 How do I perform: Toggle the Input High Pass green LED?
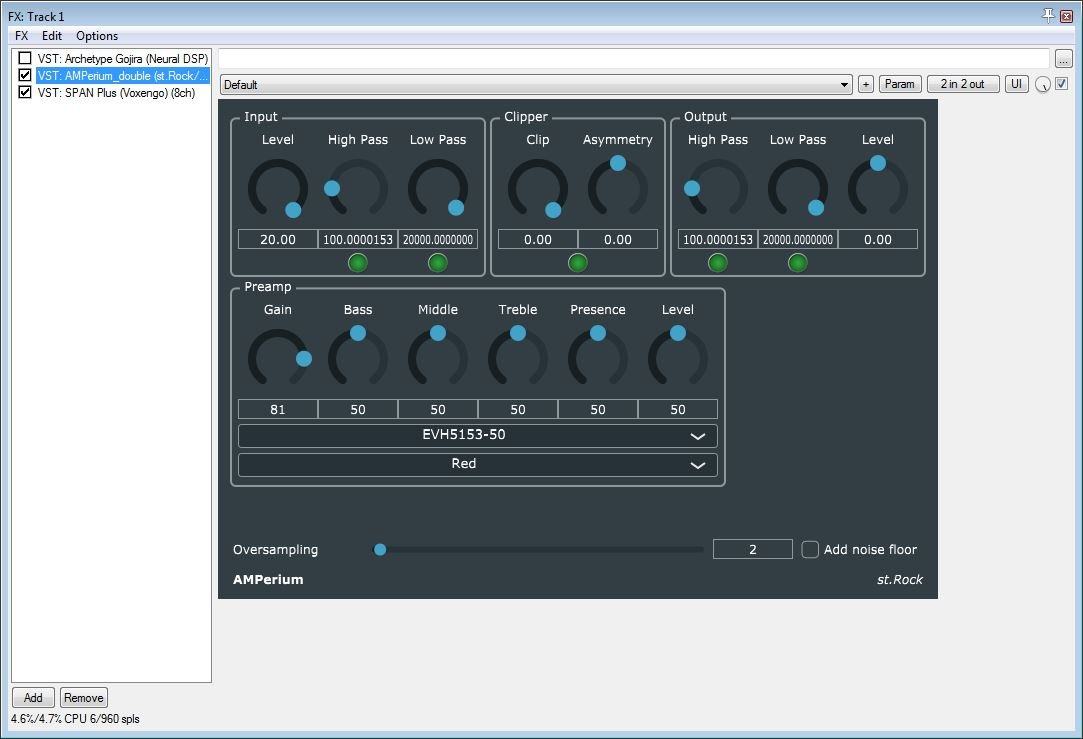coord(358,263)
